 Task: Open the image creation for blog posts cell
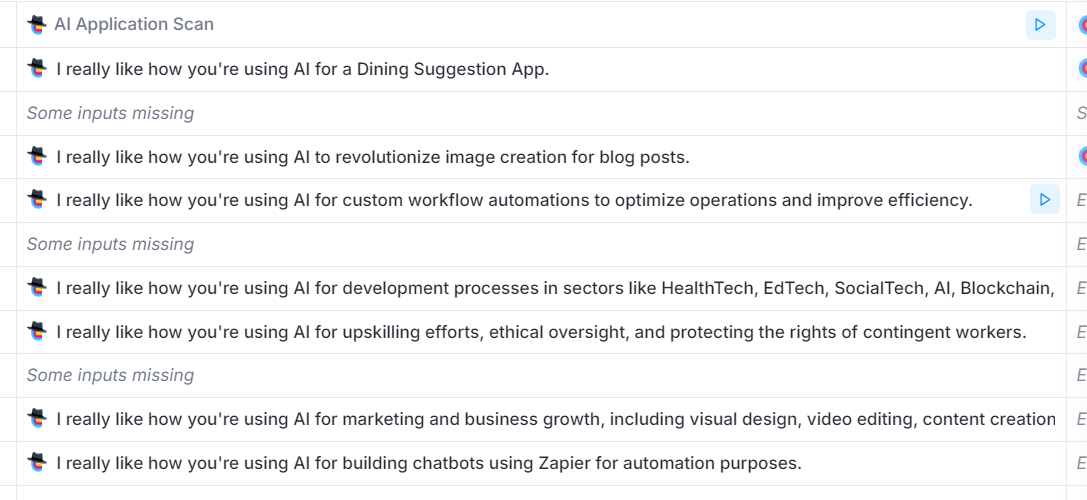coord(372,156)
